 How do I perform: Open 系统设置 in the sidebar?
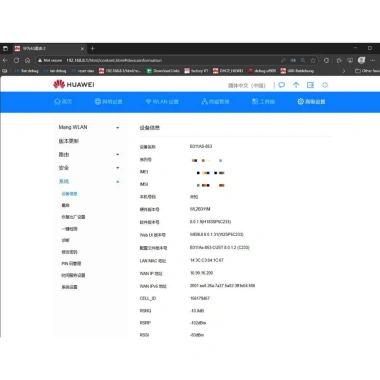(x=69, y=287)
